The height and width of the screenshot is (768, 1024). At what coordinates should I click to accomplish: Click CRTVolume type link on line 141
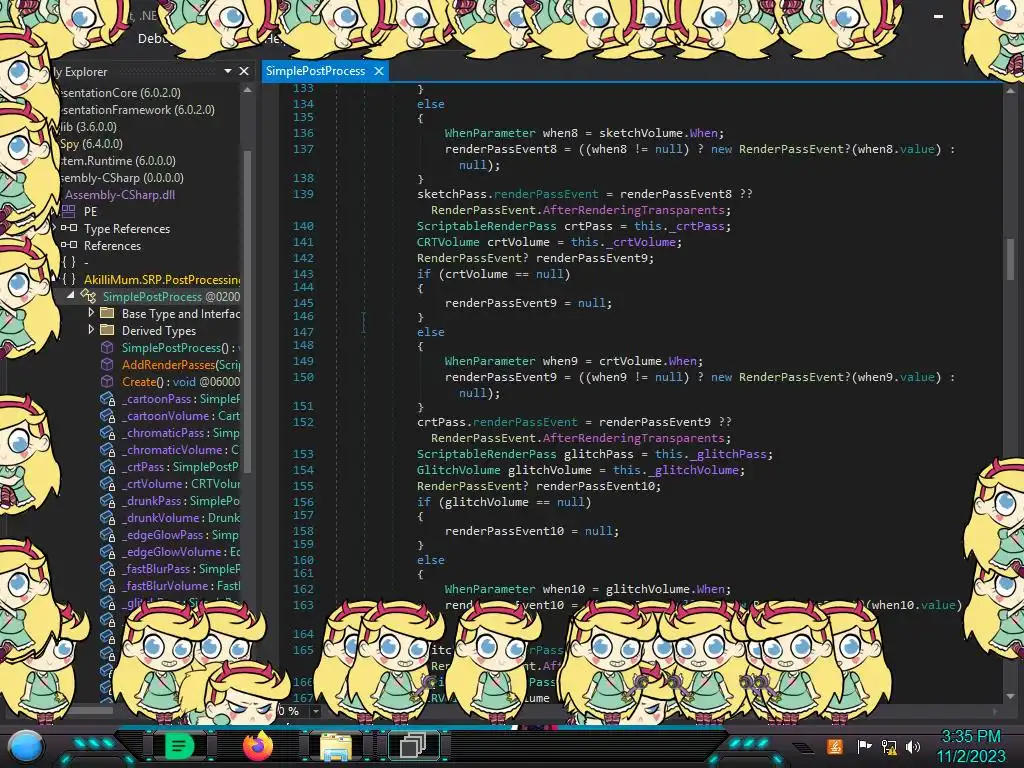click(x=448, y=242)
